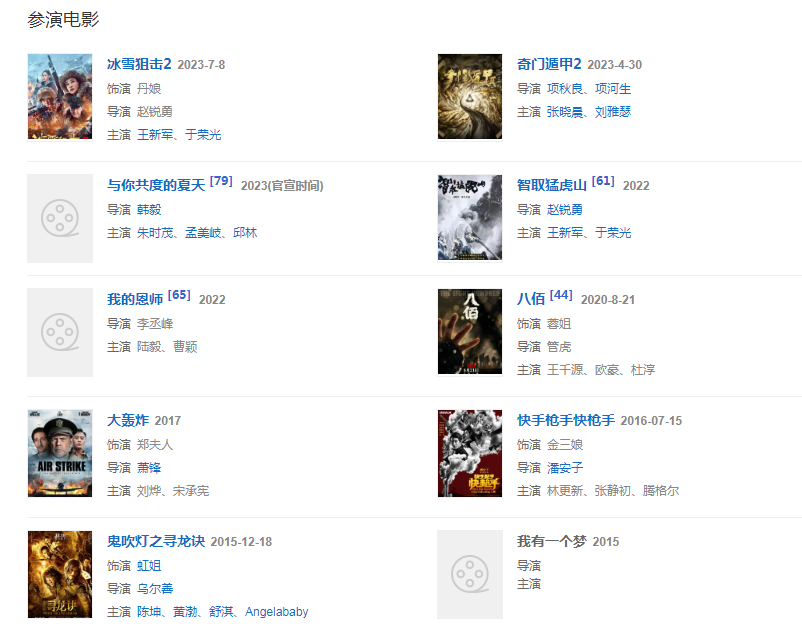Click the film reel placeholder for 我有一个梦
Image resolution: width=802 pixels, height=631 pixels.
pos(470,574)
